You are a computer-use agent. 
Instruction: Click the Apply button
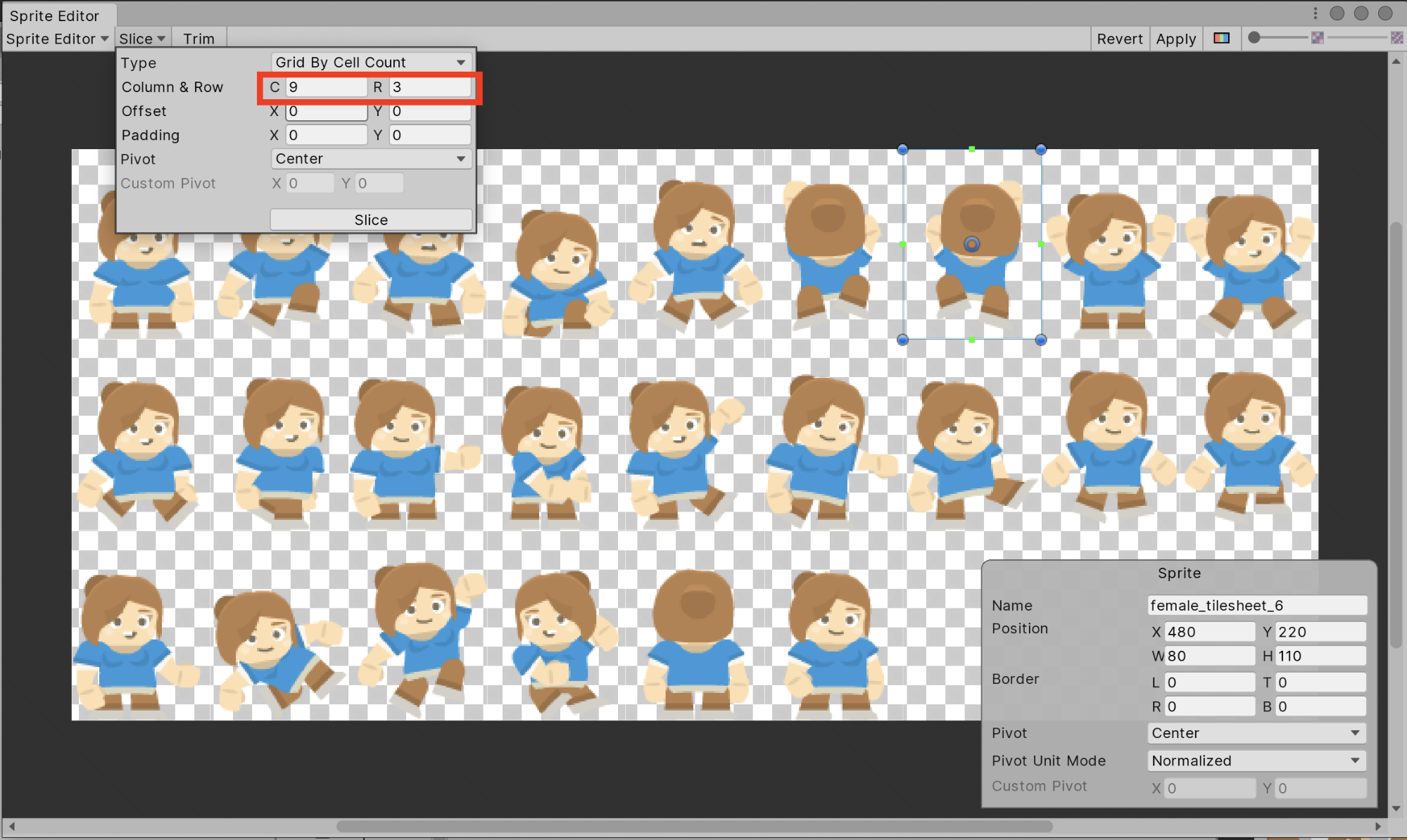(x=1175, y=39)
